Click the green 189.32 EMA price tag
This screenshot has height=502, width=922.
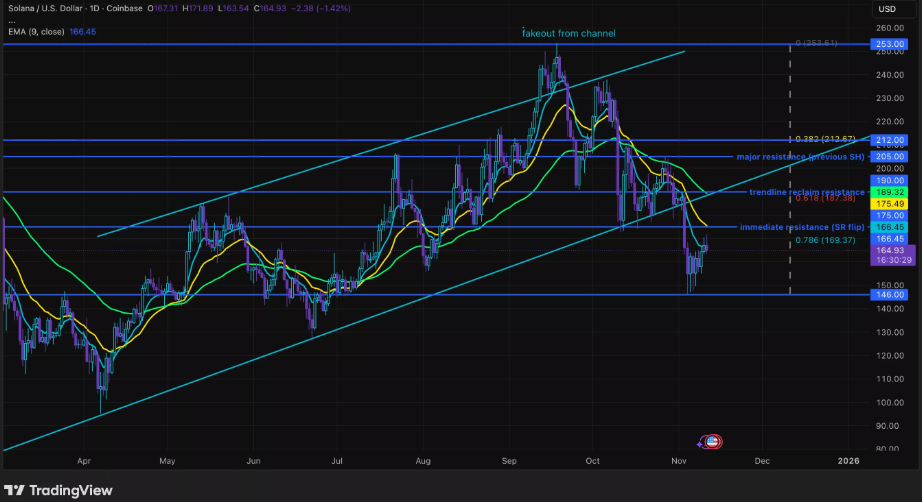[x=888, y=191]
